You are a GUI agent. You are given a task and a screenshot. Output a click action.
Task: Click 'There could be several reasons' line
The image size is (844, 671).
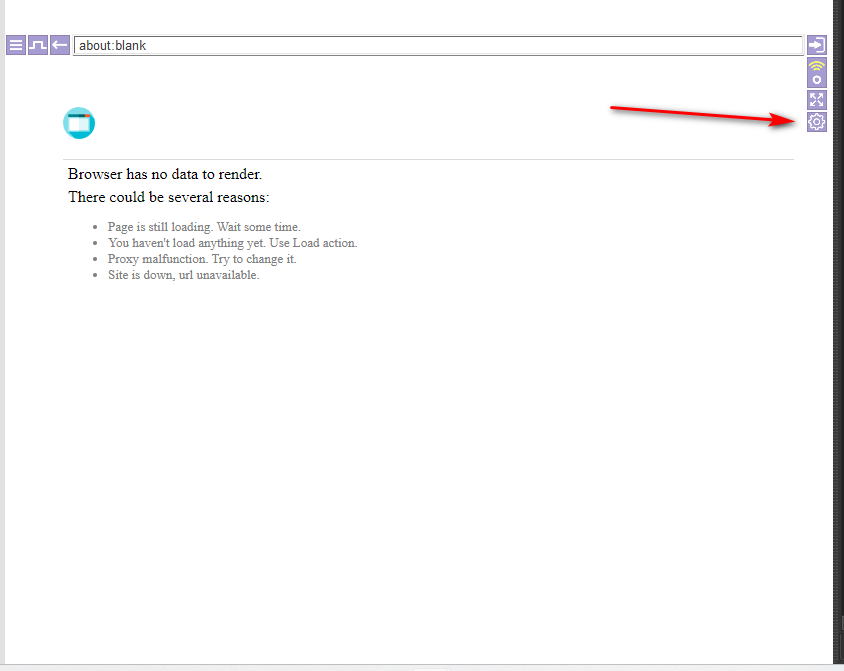tap(168, 197)
